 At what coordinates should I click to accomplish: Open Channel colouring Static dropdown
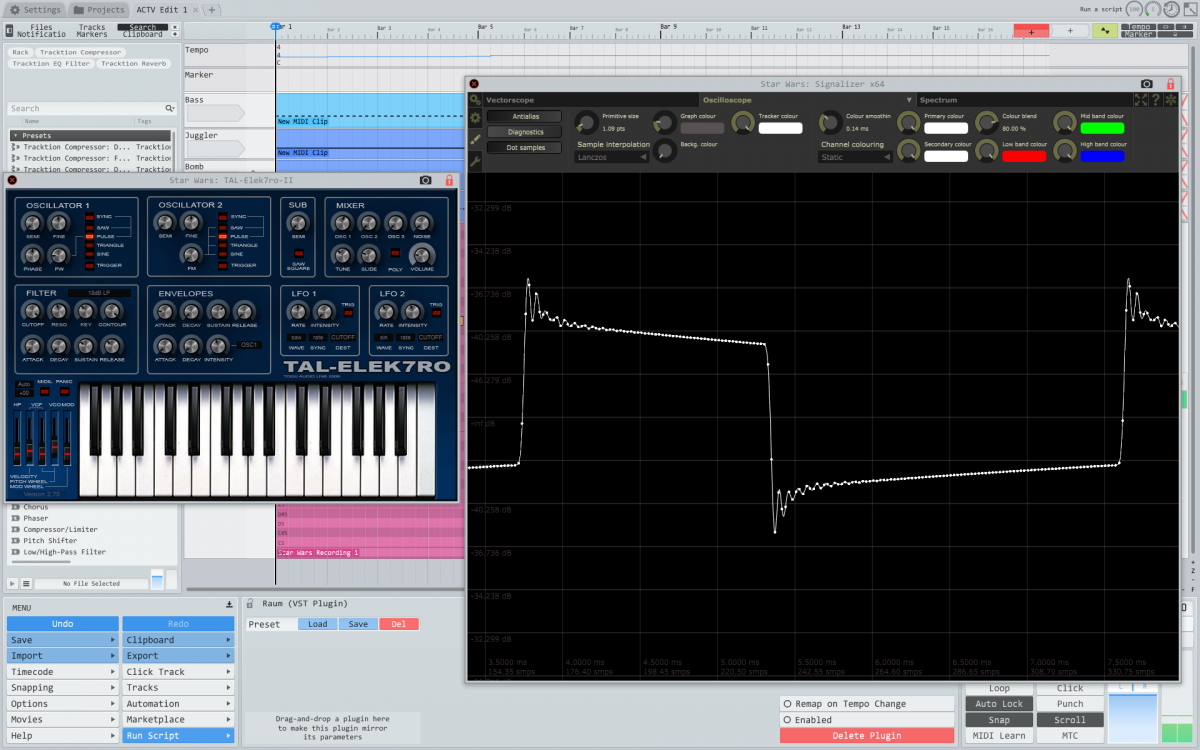coord(854,157)
